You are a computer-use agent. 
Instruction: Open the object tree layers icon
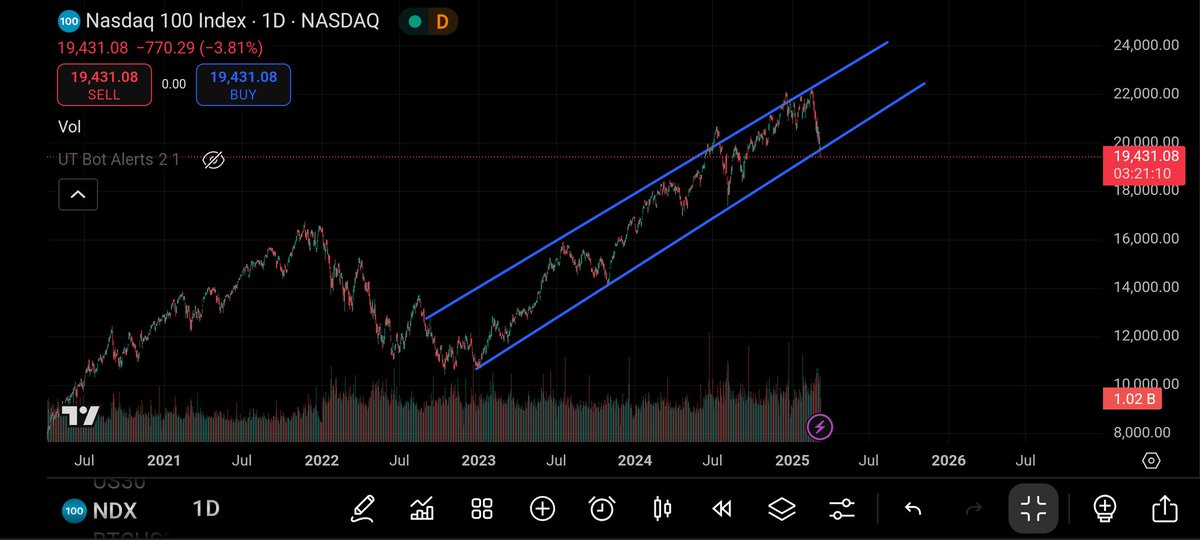click(782, 508)
